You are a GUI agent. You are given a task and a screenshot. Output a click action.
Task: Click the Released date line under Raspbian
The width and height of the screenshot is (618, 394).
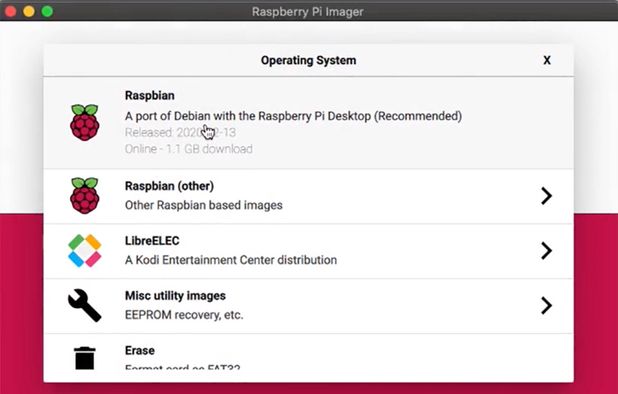tap(181, 132)
